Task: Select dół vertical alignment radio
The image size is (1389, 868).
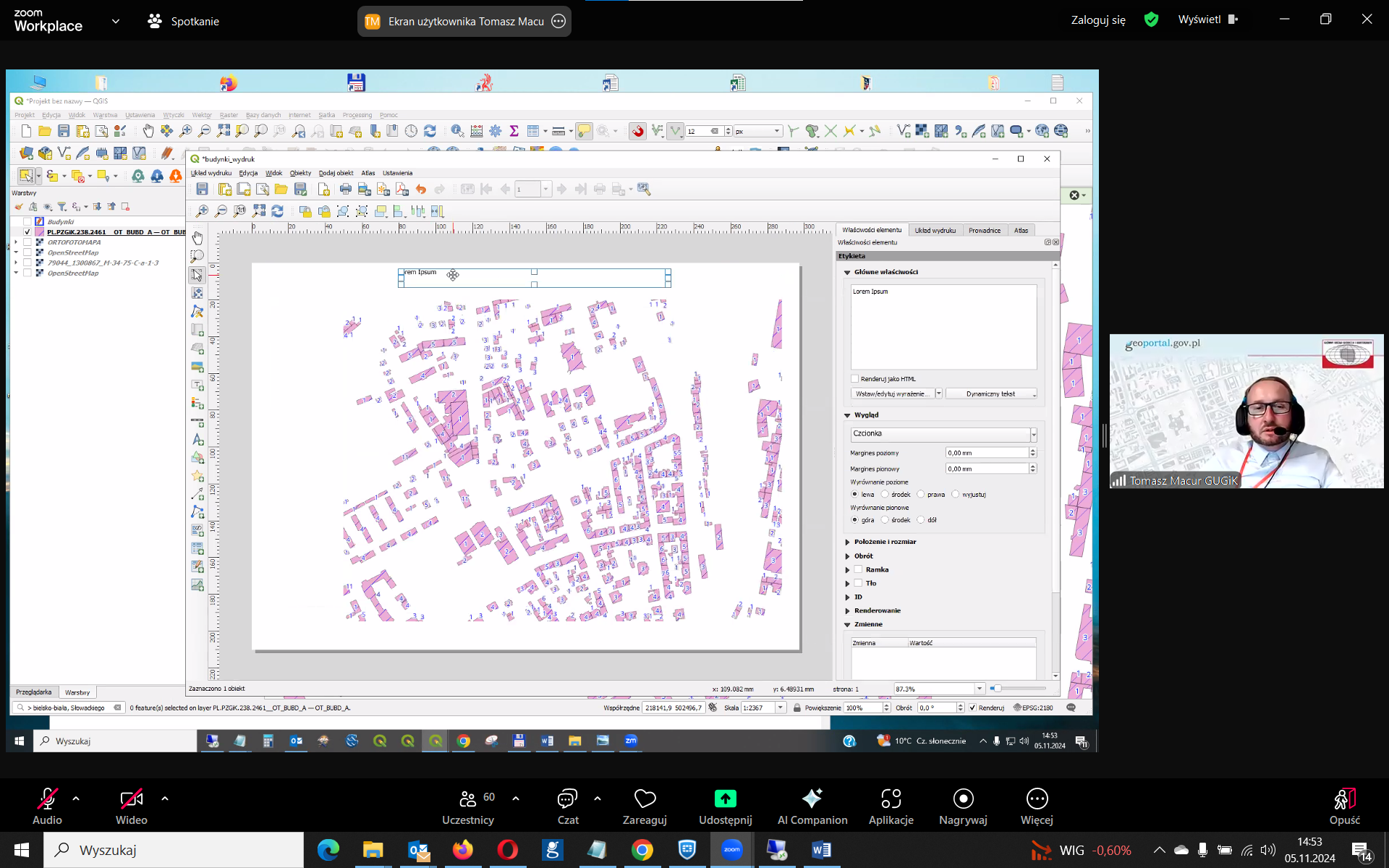Action: pos(921,520)
